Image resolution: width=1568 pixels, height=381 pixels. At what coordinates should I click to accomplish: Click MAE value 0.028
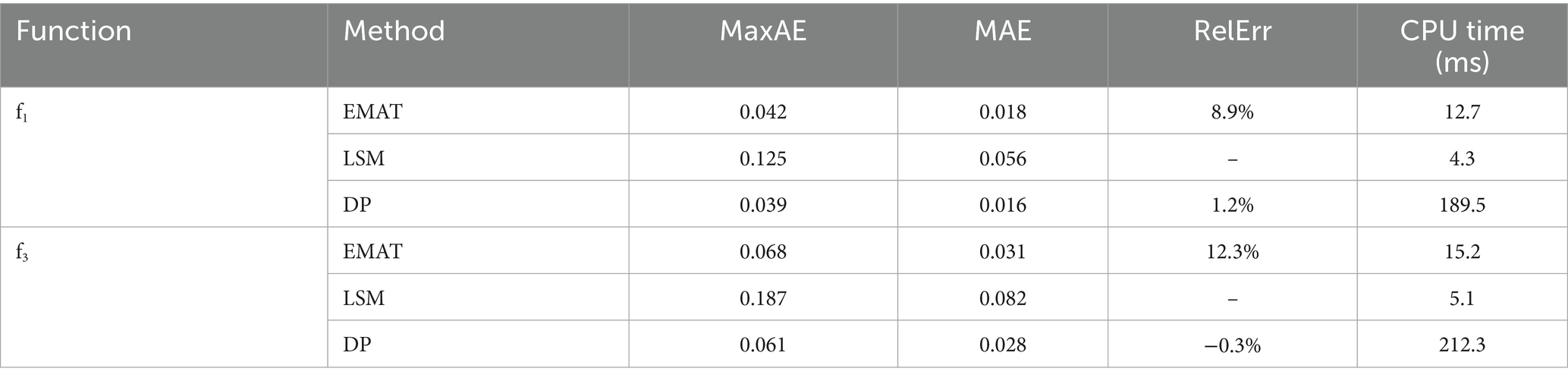[1002, 345]
